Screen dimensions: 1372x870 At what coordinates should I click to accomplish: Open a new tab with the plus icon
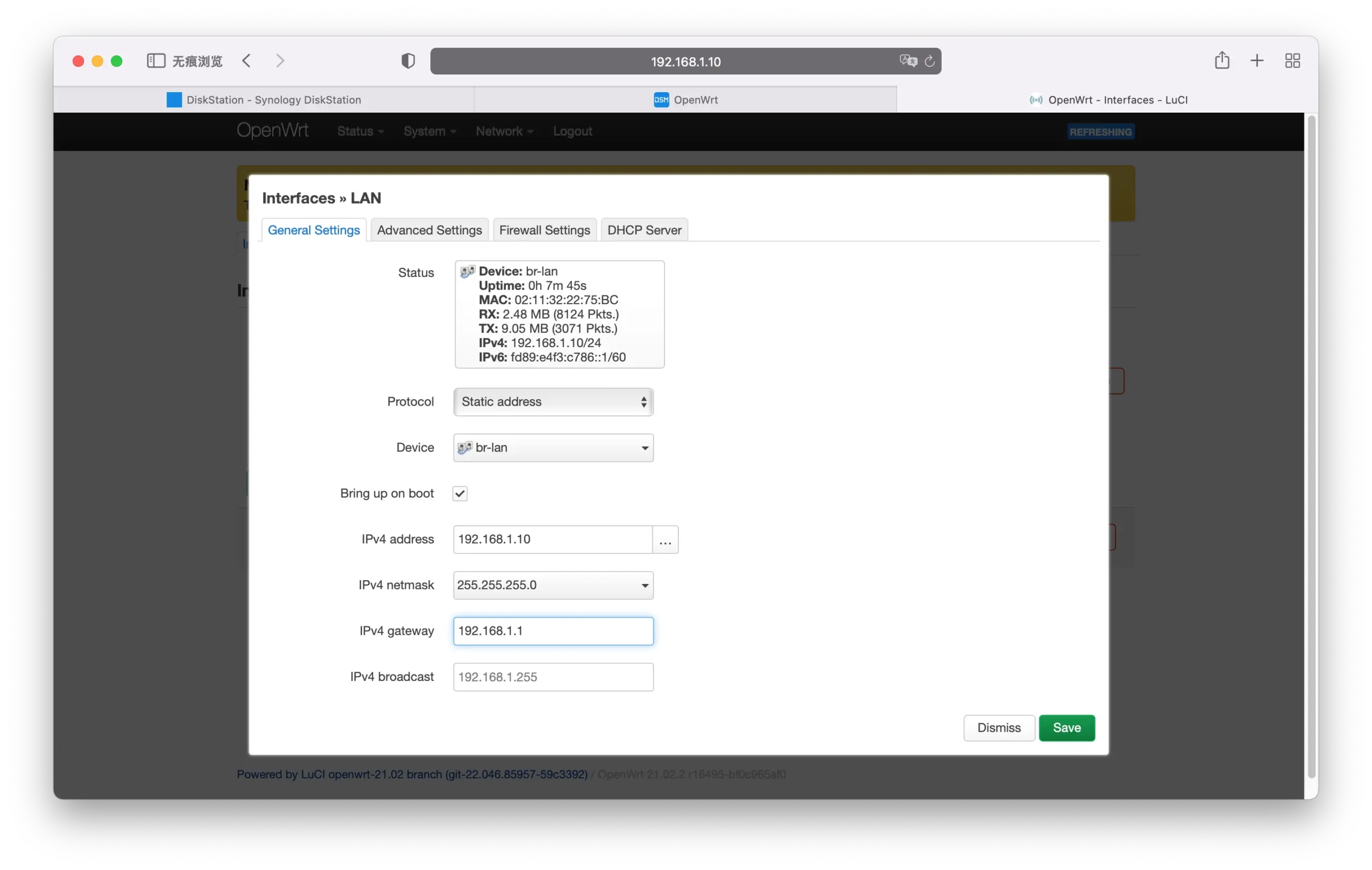tap(1257, 61)
